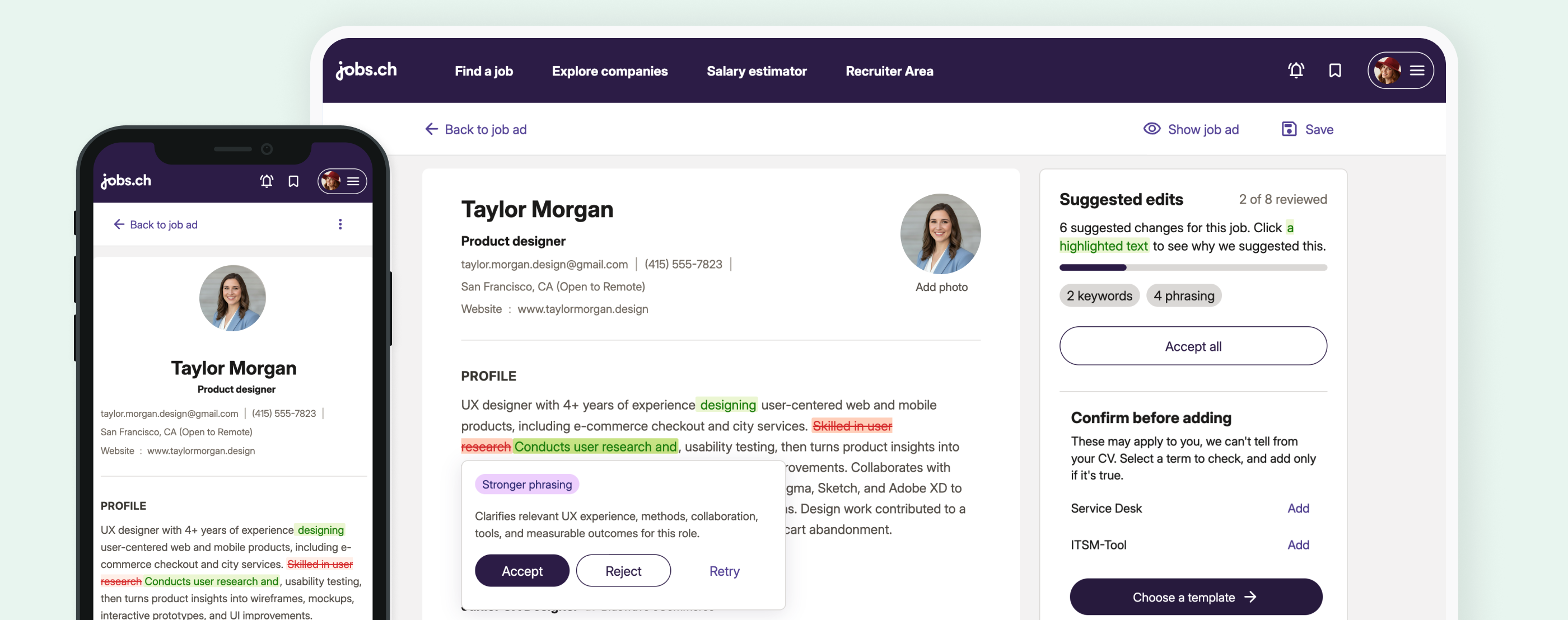Screen dimensions: 1568x620
Task: Click highlighted word designing in desktop profile
Action: pyautogui.click(x=727, y=405)
